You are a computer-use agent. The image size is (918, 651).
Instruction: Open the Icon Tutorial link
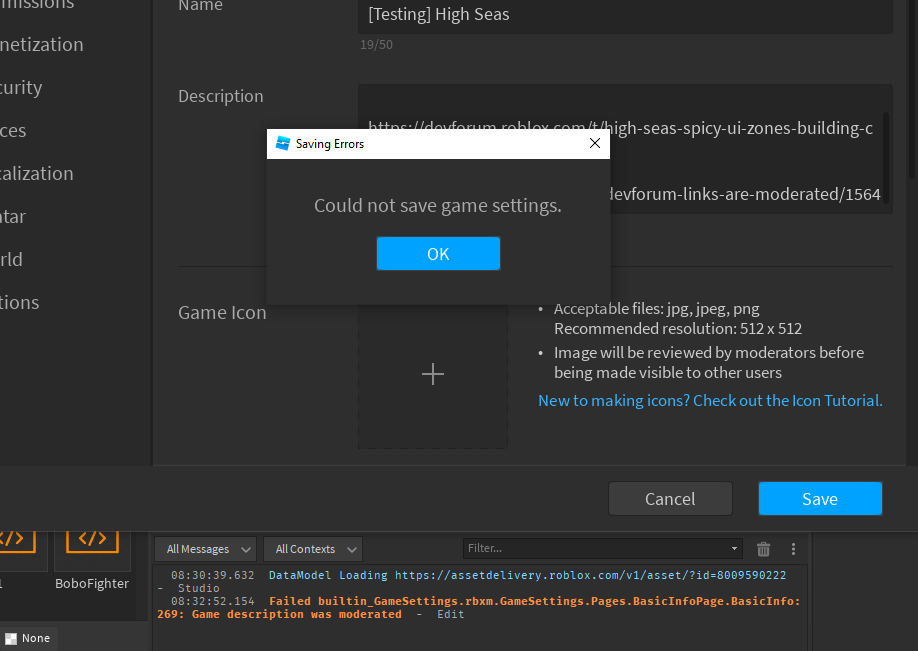710,400
